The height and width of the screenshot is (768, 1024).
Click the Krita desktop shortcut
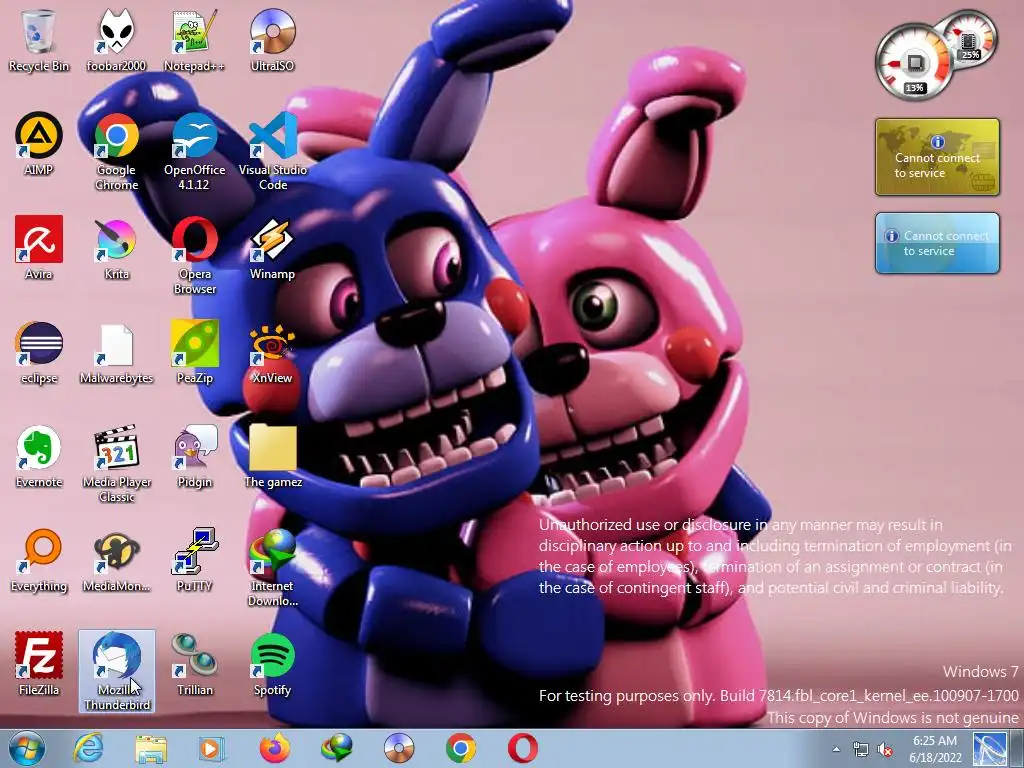116,248
